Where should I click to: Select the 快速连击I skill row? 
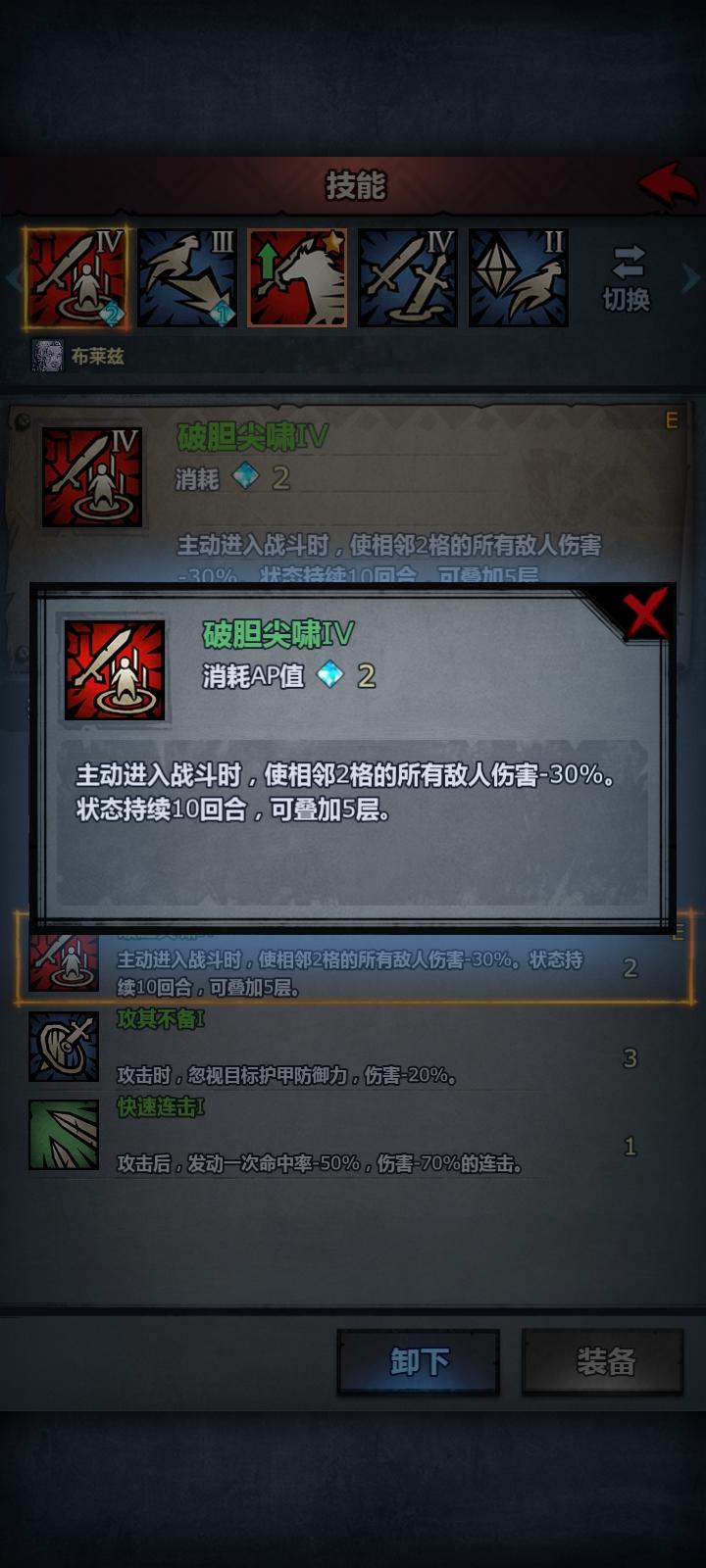coord(353,1136)
